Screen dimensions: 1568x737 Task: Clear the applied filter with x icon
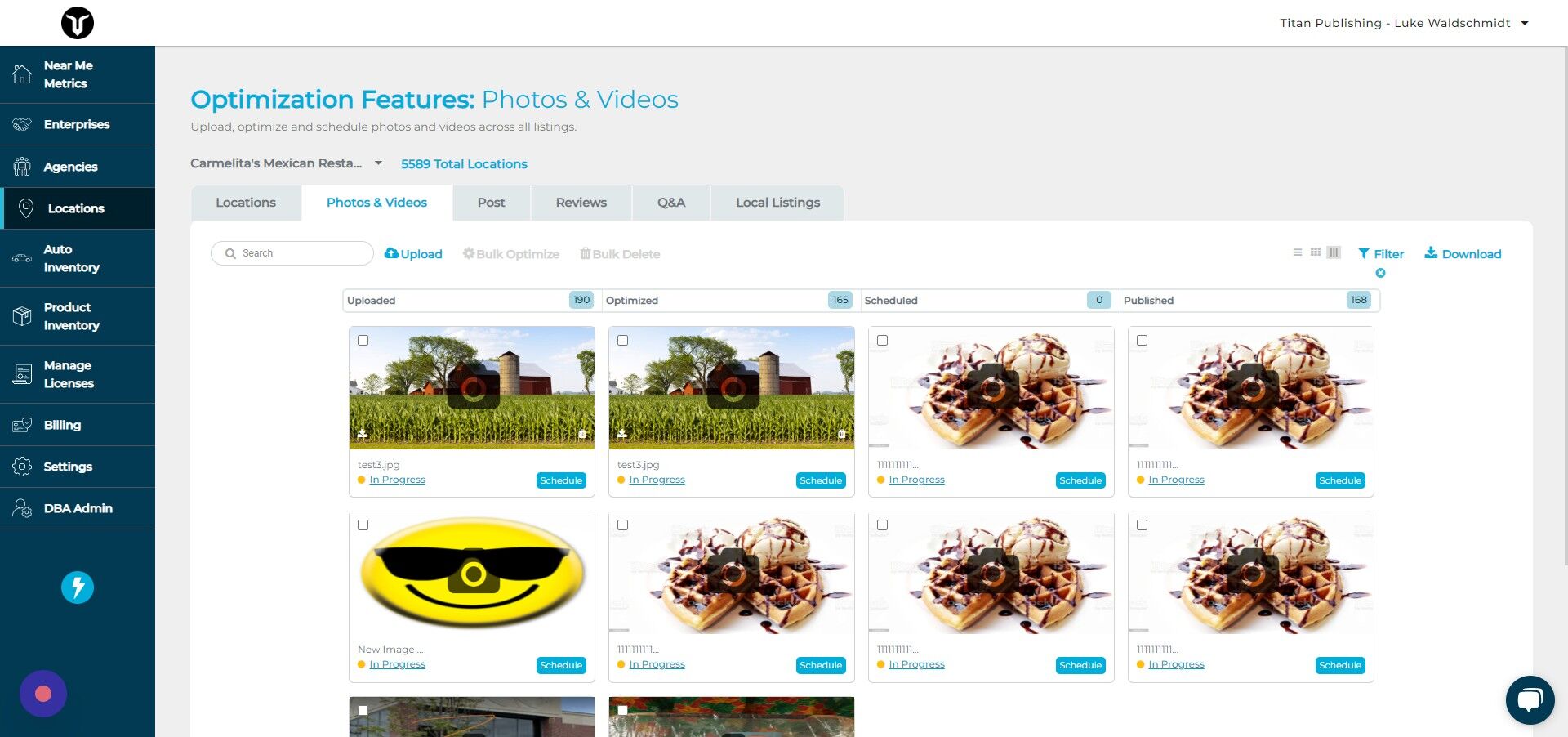click(x=1380, y=273)
